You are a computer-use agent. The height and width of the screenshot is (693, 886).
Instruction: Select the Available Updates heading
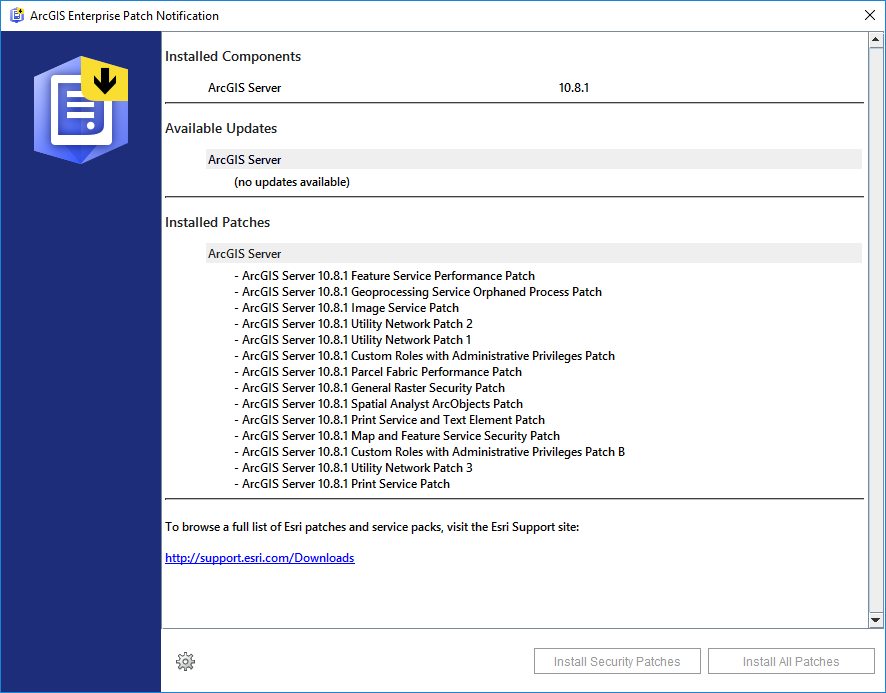(x=221, y=128)
